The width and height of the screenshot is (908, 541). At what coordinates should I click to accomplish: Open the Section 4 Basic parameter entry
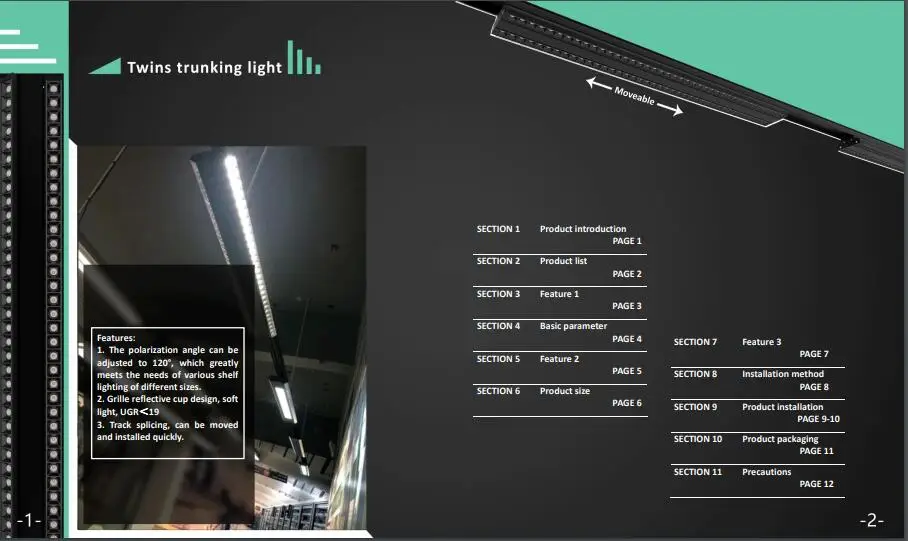[573, 326]
